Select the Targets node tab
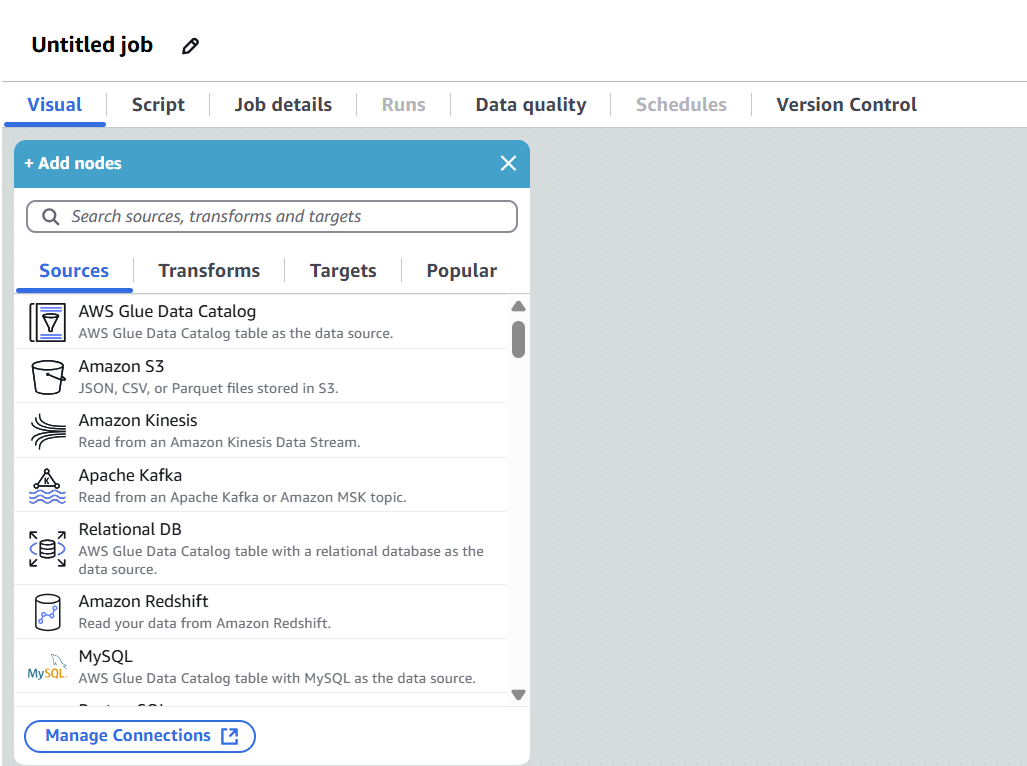 click(x=343, y=270)
